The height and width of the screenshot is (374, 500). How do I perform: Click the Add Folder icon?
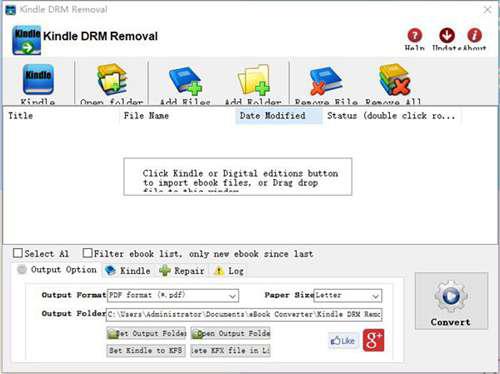click(254, 80)
